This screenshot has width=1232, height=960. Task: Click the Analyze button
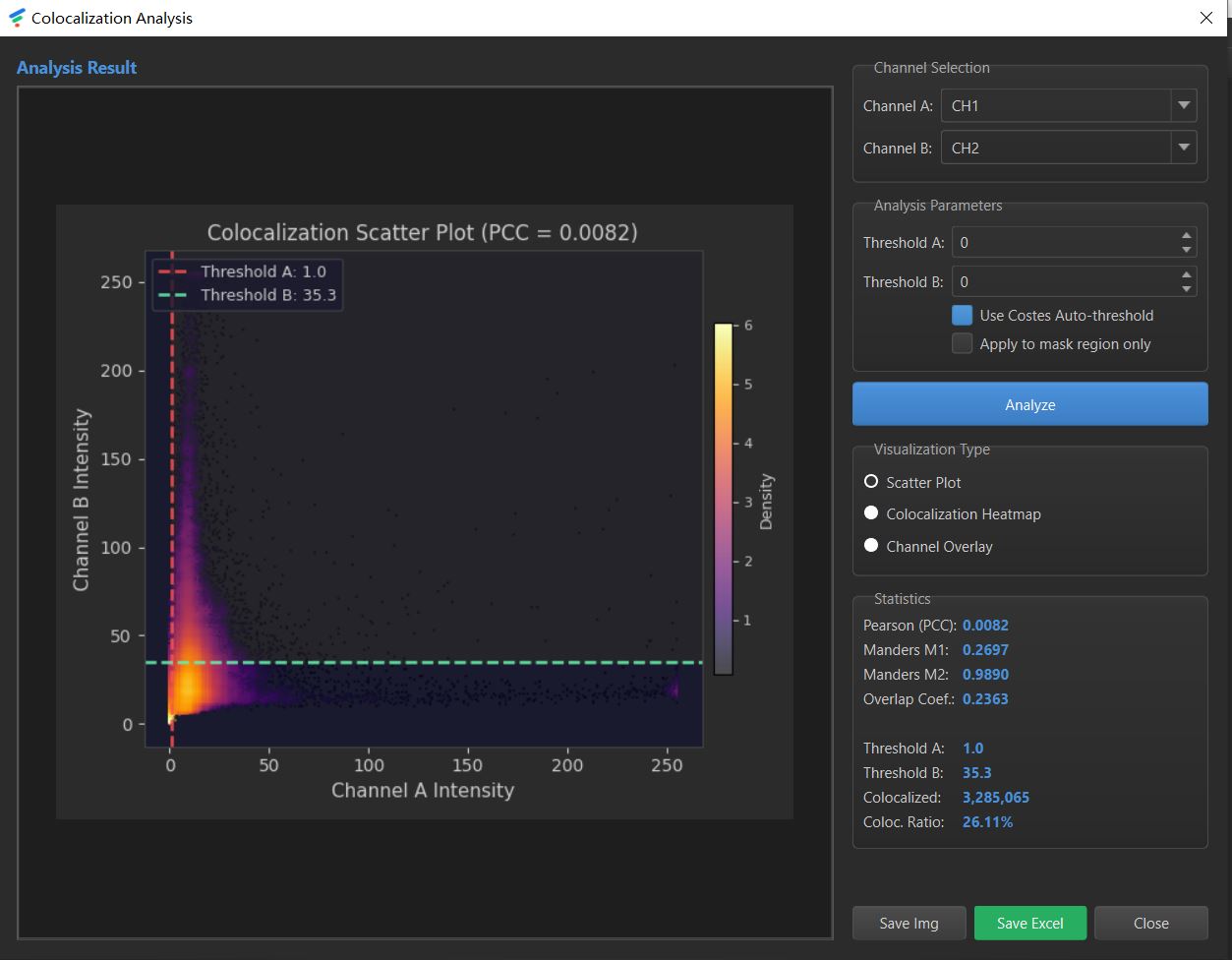point(1029,404)
